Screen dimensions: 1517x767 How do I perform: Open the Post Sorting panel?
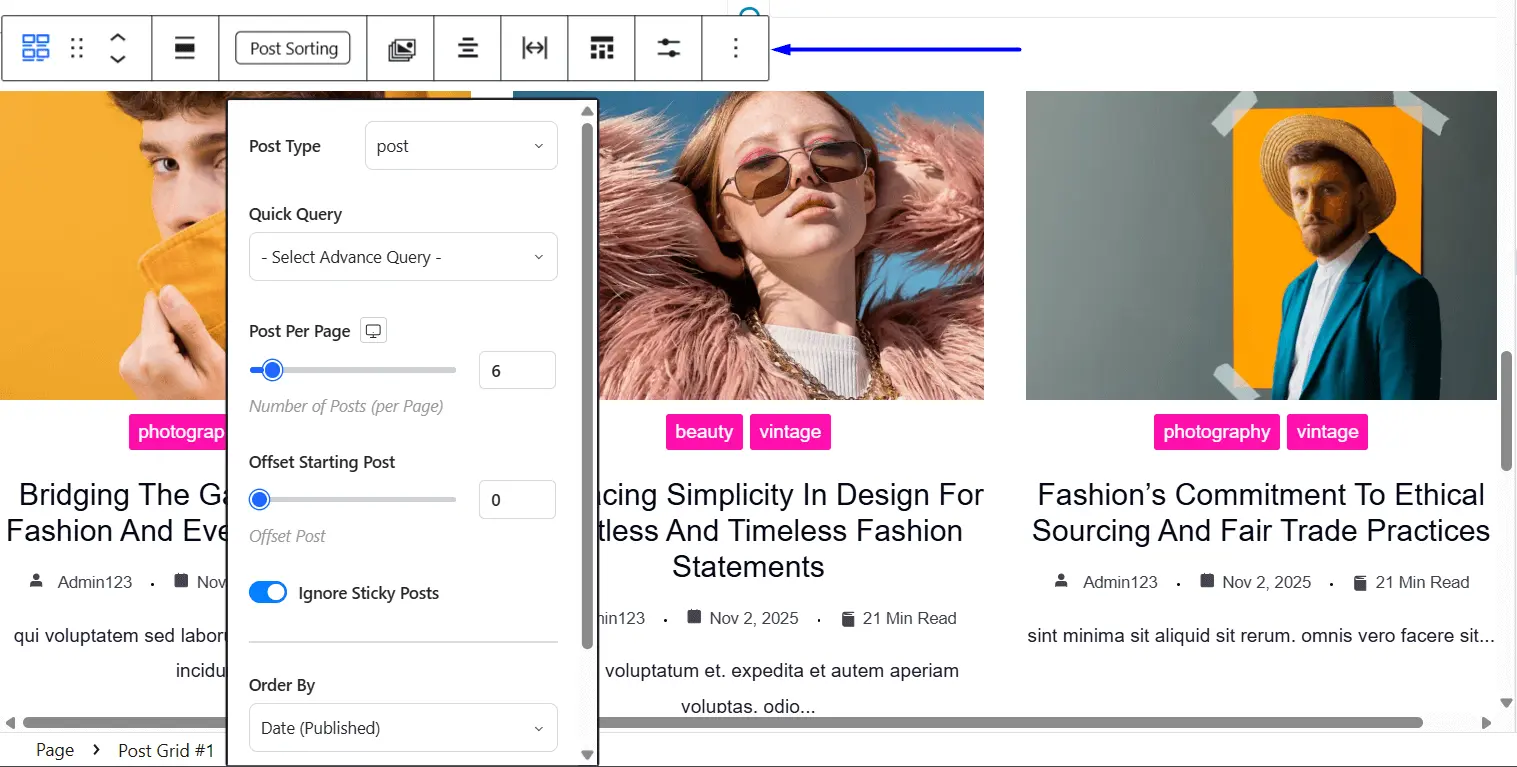(292, 48)
